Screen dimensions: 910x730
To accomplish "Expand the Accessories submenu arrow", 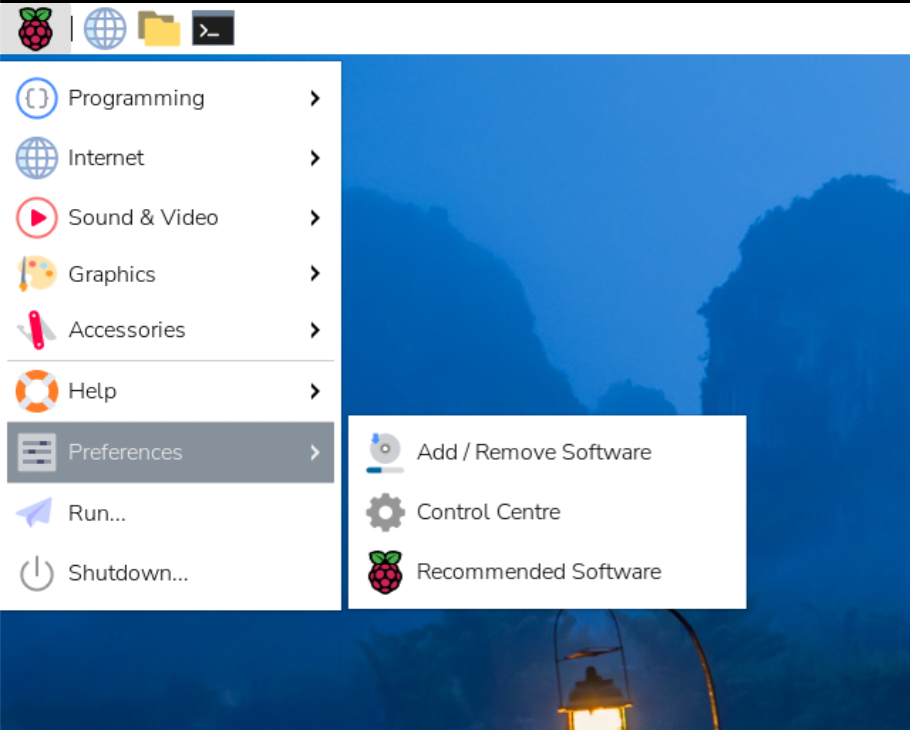I will click(315, 330).
